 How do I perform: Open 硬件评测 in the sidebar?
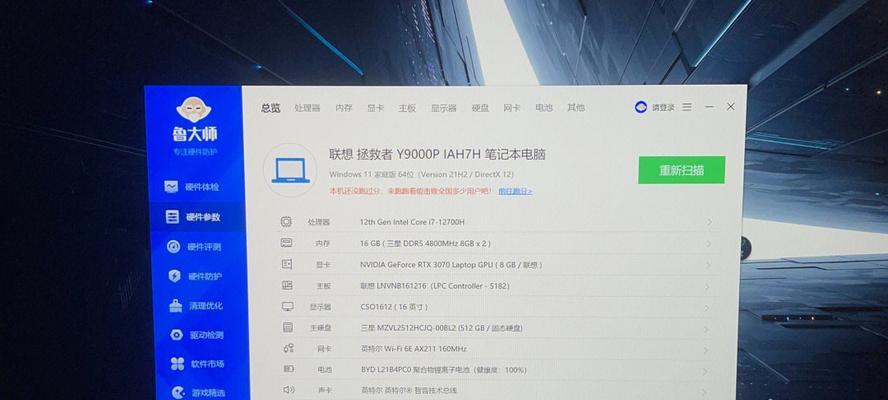click(194, 247)
